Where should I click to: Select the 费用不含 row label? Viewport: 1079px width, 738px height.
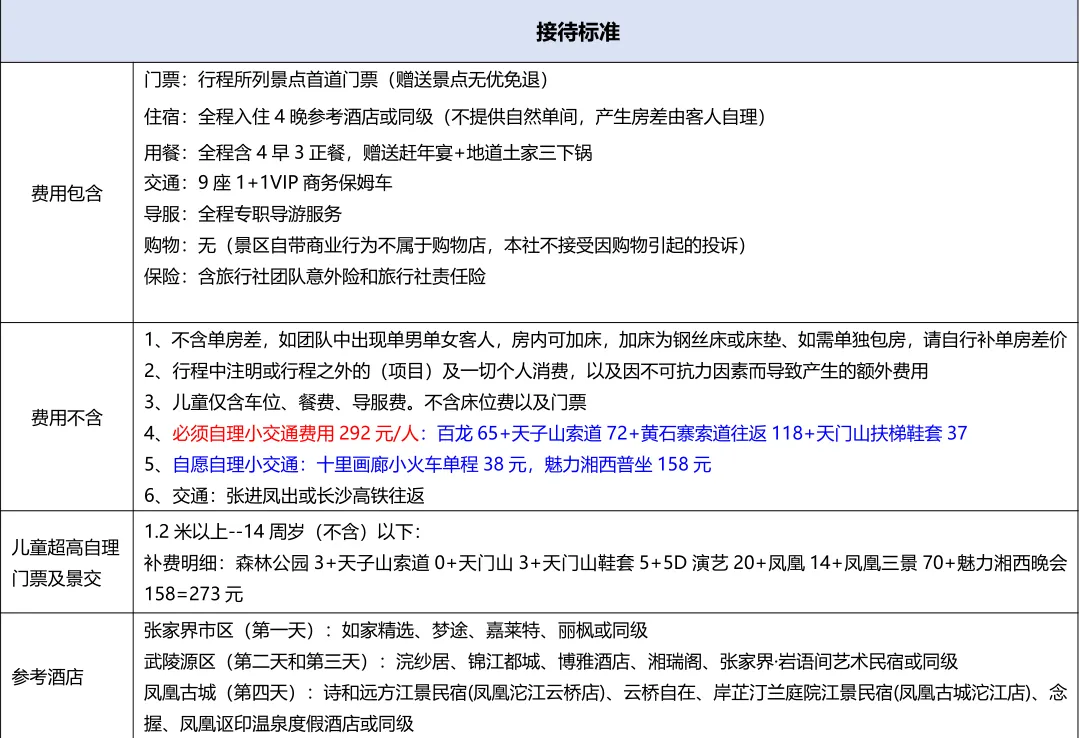[67, 417]
